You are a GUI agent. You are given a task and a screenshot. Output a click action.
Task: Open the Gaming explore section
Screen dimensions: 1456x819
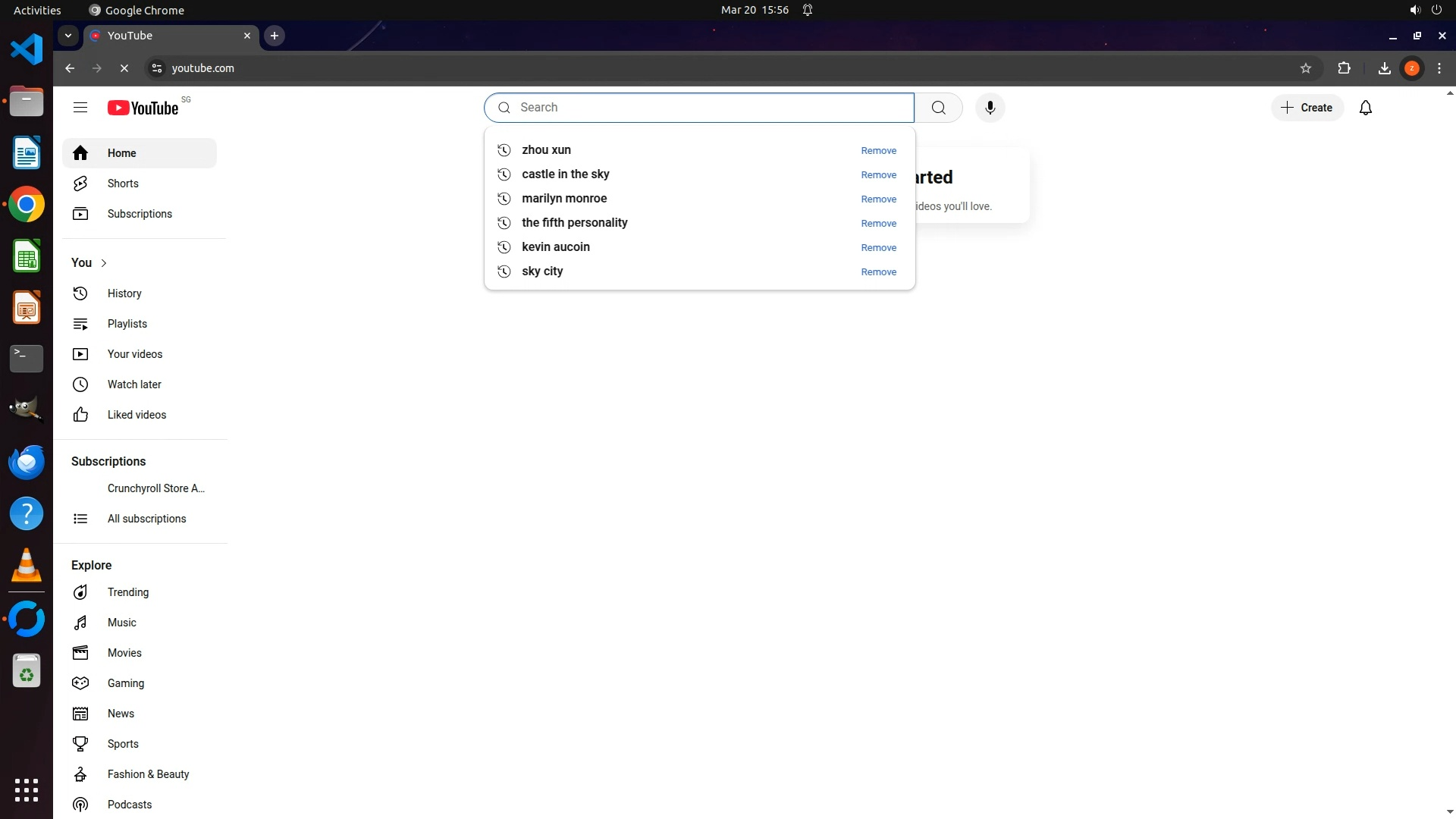pyautogui.click(x=126, y=683)
